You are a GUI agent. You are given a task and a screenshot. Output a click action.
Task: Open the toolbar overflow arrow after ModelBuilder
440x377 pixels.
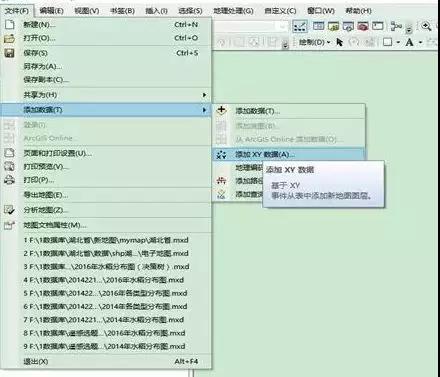pyautogui.click(x=409, y=29)
